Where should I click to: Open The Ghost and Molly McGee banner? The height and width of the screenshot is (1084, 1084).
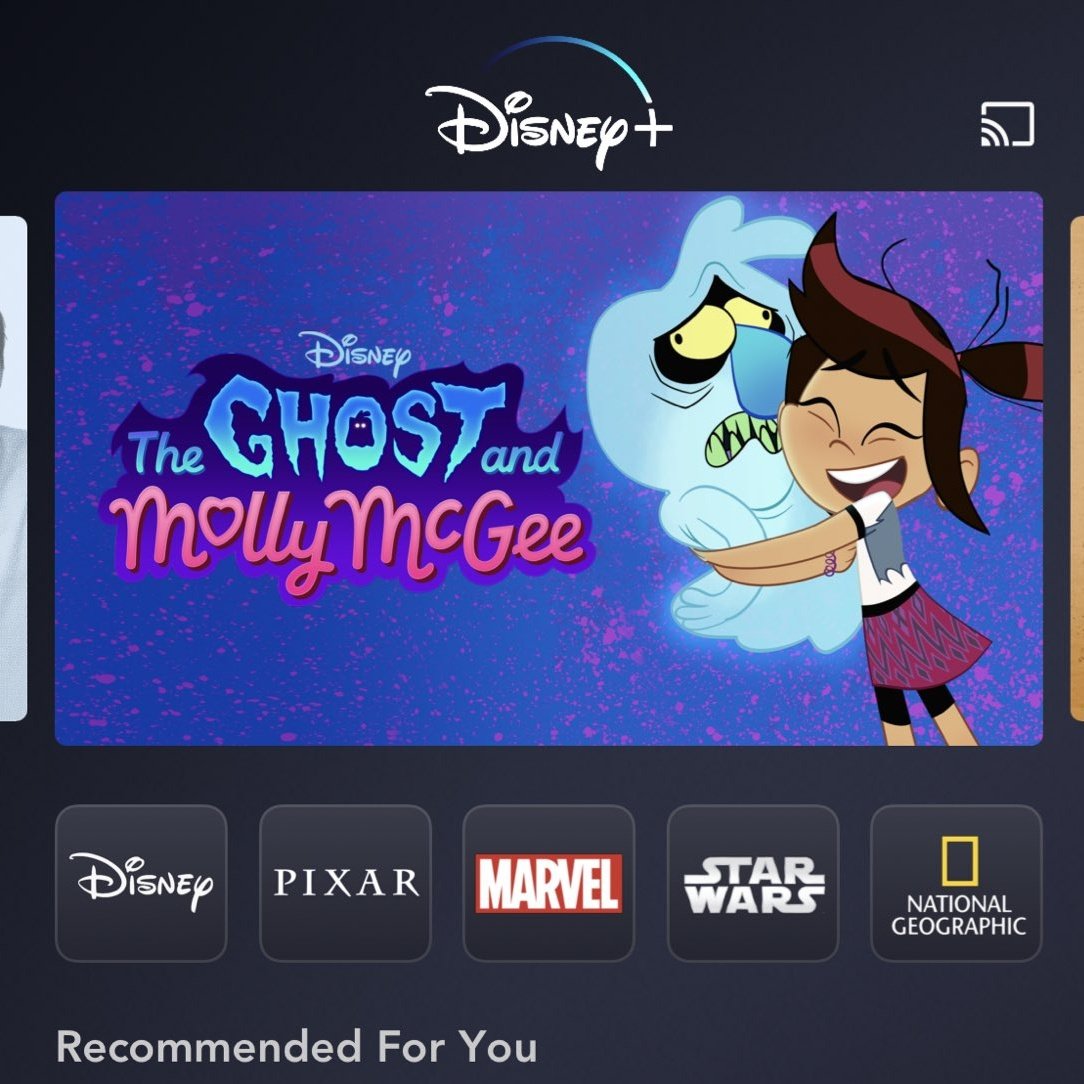(x=549, y=468)
